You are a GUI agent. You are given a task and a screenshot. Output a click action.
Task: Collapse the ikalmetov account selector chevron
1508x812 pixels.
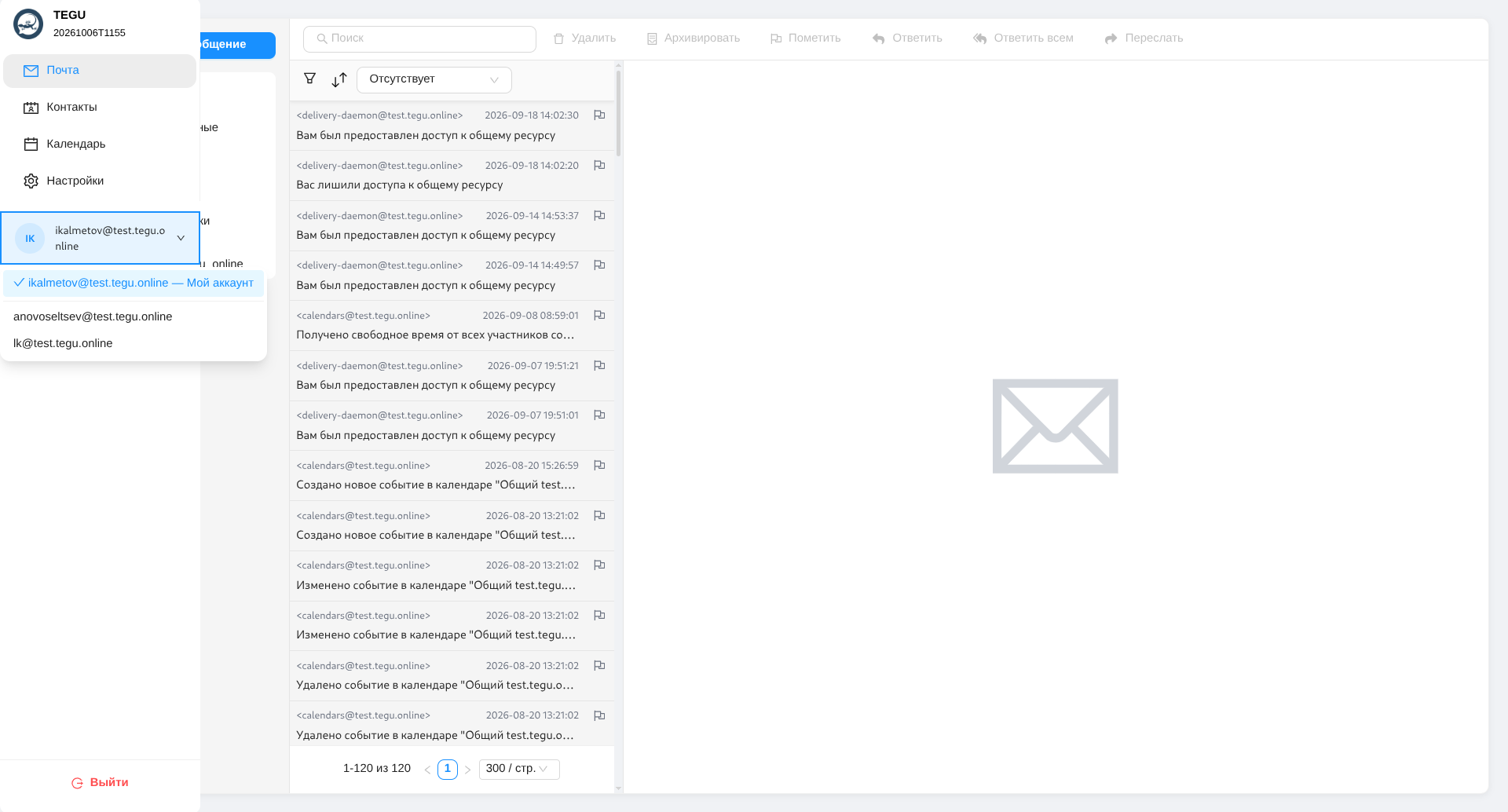tap(181, 238)
